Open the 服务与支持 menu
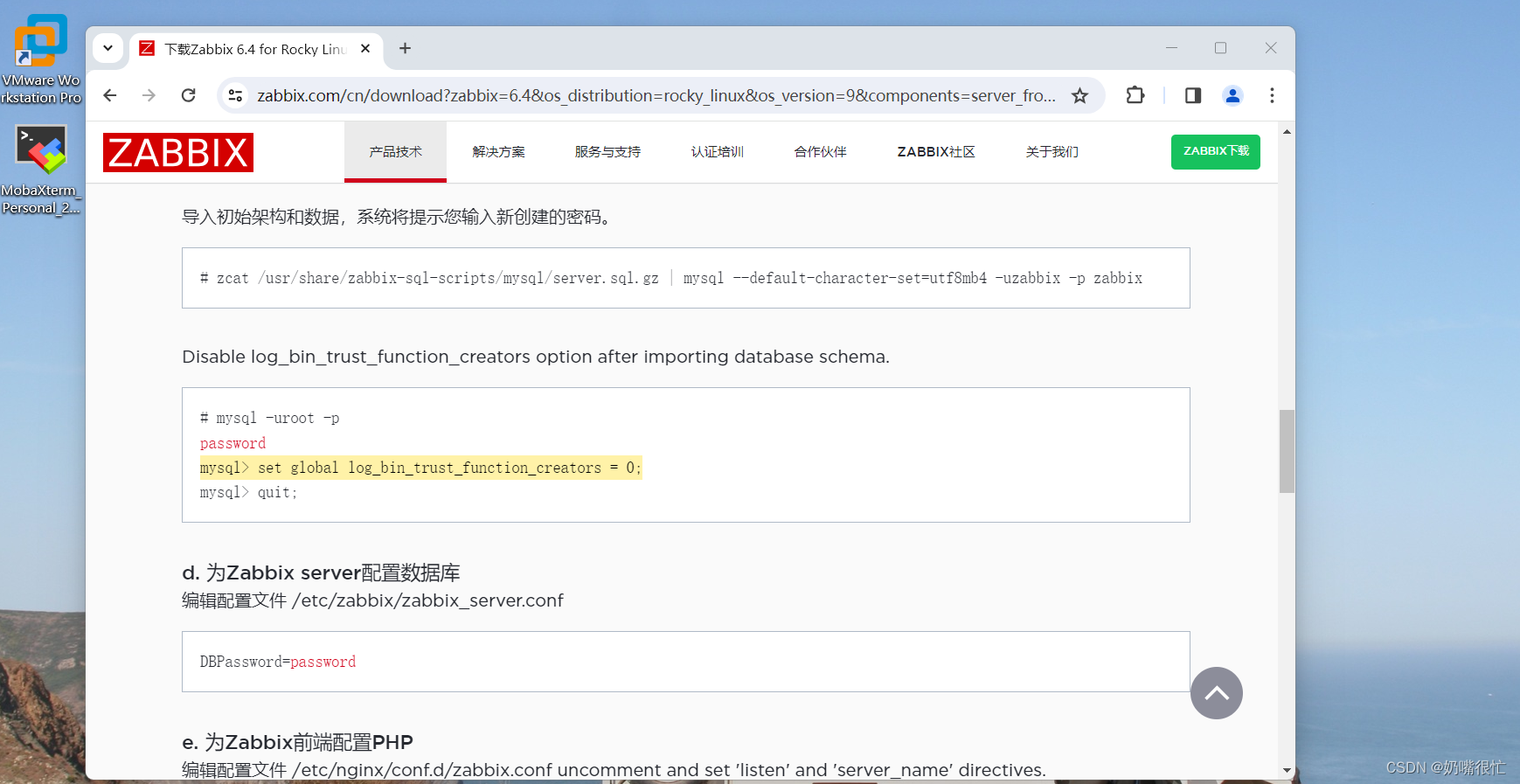 tap(607, 151)
